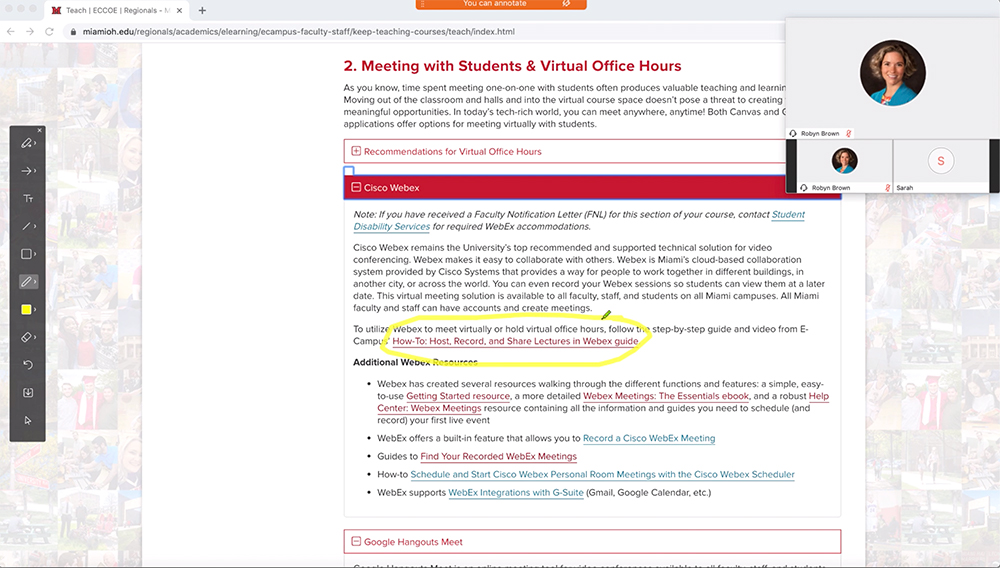Screen dimensions: 1000x568
Task: Go back in the browser
Action: pyautogui.click(x=10, y=31)
